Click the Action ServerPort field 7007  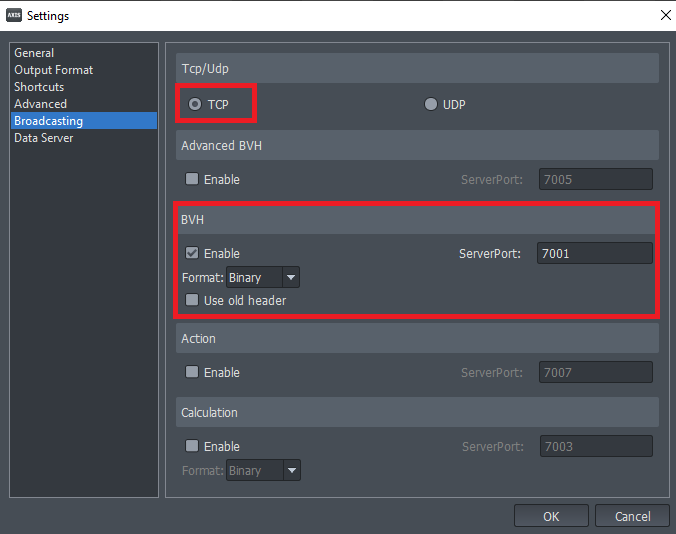[595, 372]
